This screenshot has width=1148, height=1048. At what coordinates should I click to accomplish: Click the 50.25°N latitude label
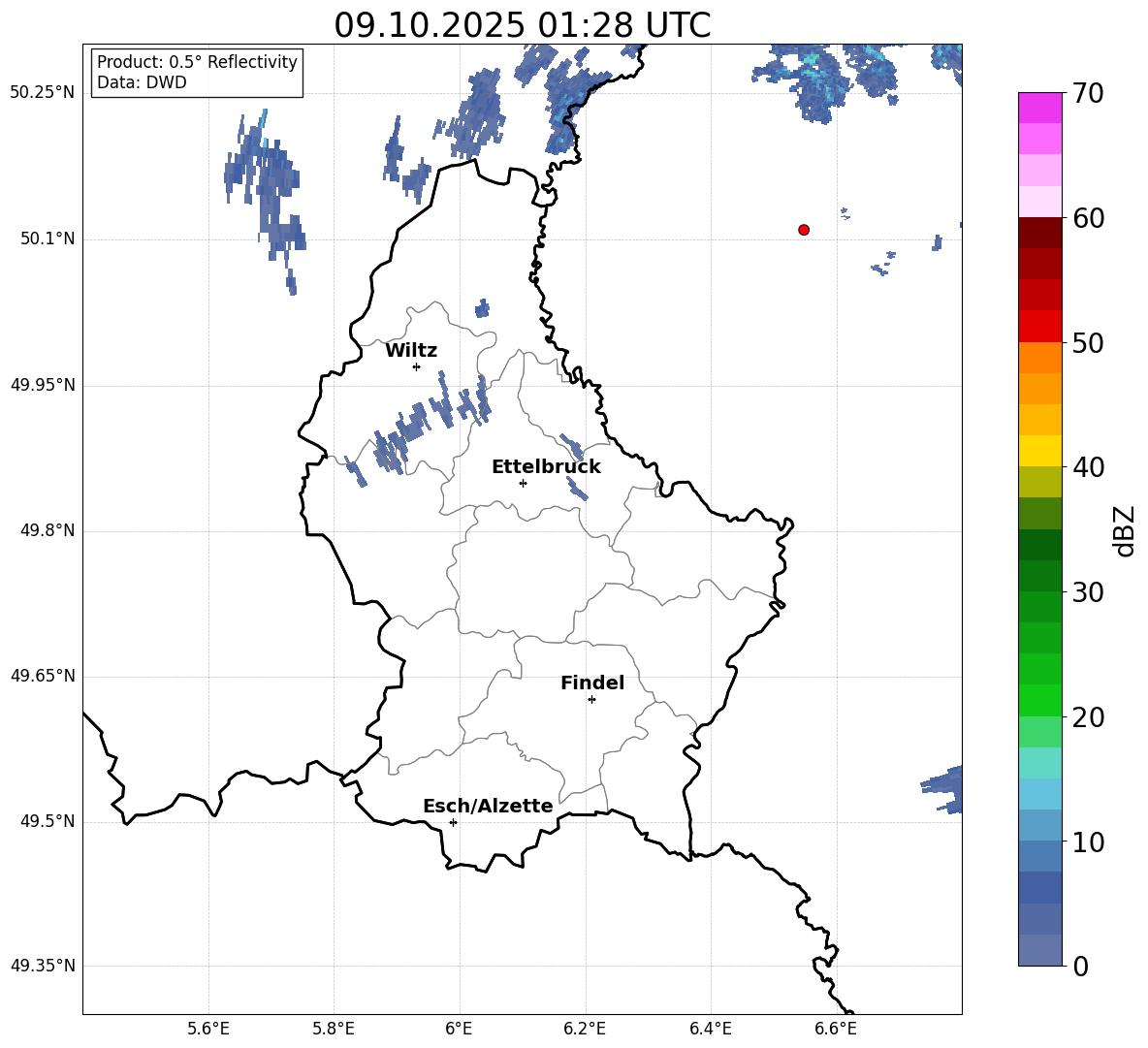[43, 93]
